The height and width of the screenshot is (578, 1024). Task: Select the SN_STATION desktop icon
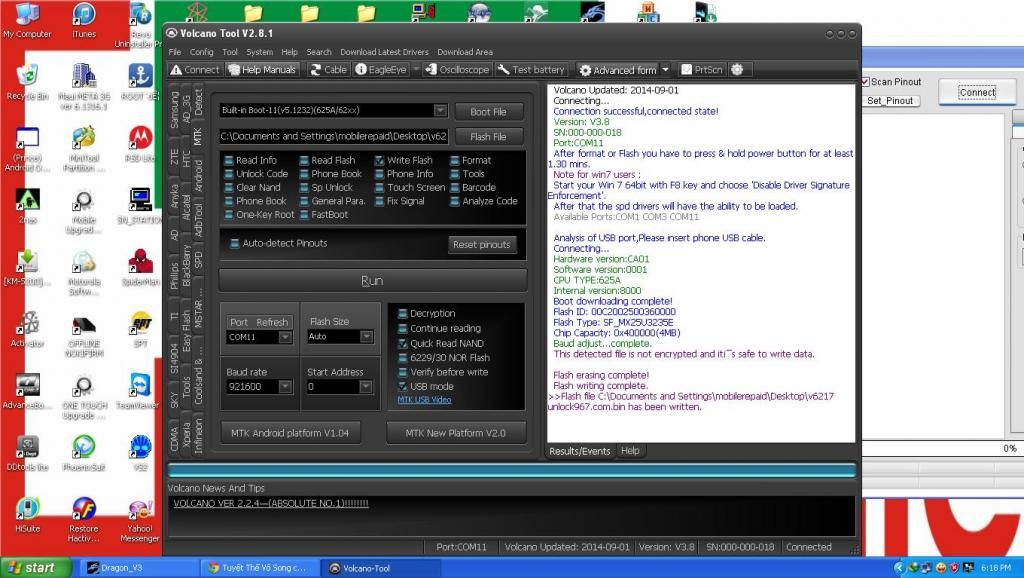coord(139,206)
